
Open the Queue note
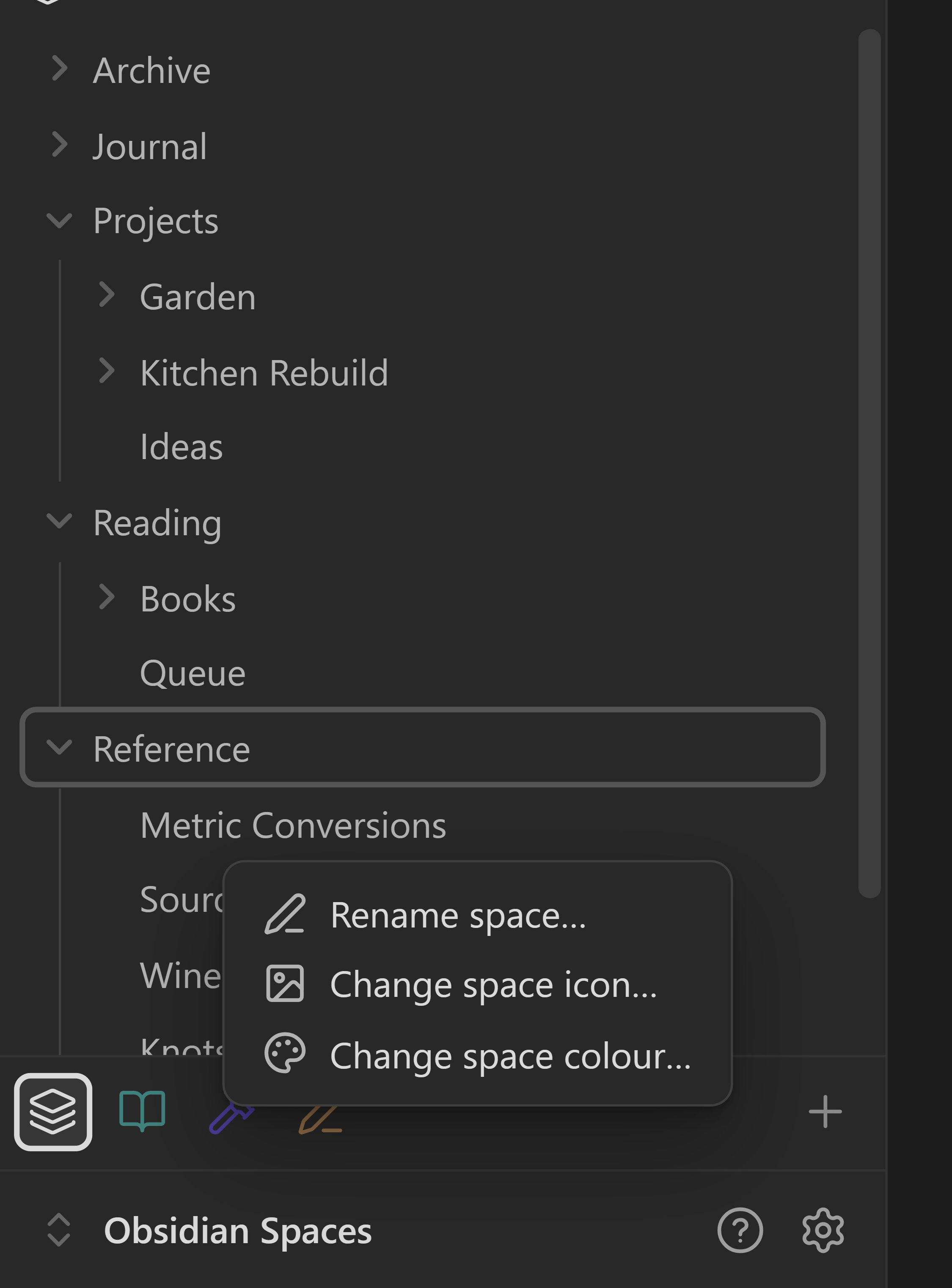(x=193, y=673)
